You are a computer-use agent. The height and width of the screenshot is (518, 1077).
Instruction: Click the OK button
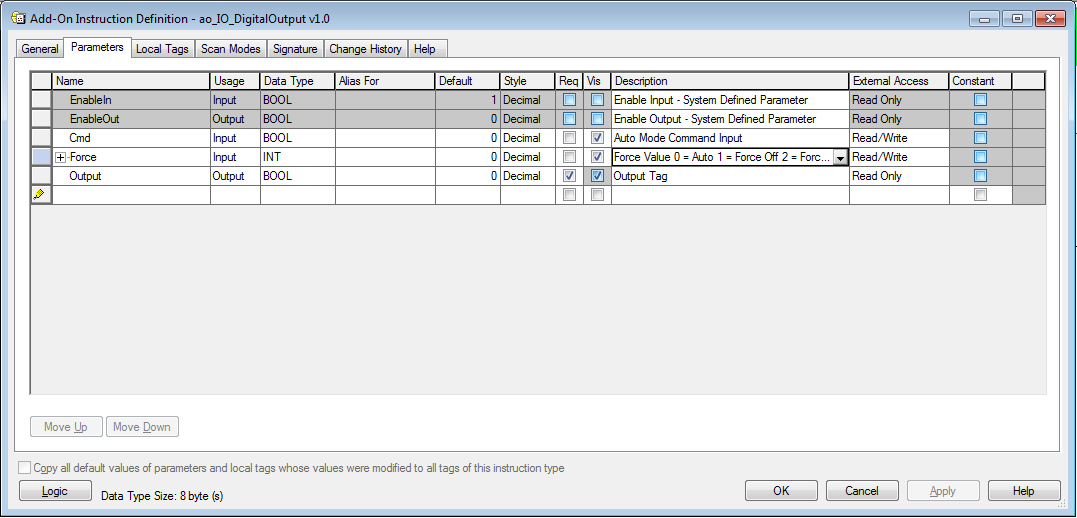point(781,491)
